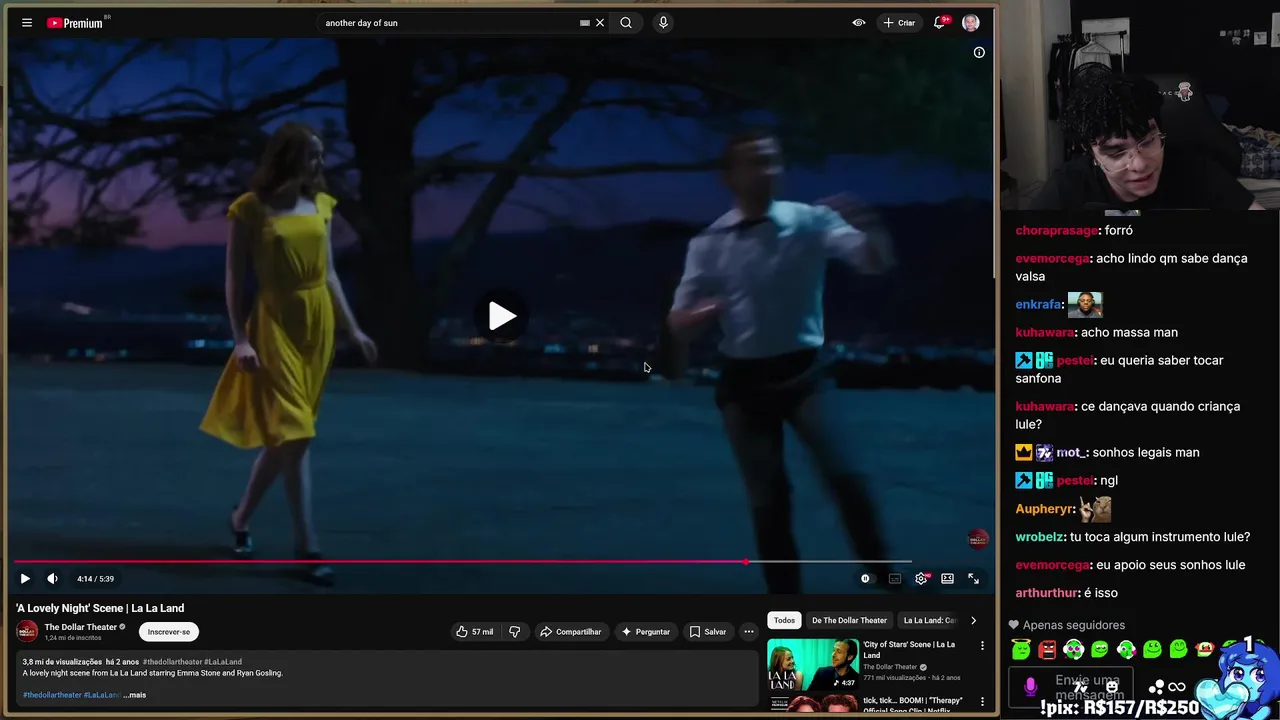Open the YouTube hamburger guide menu
Image resolution: width=1280 pixels, height=720 pixels.
[x=27, y=23]
